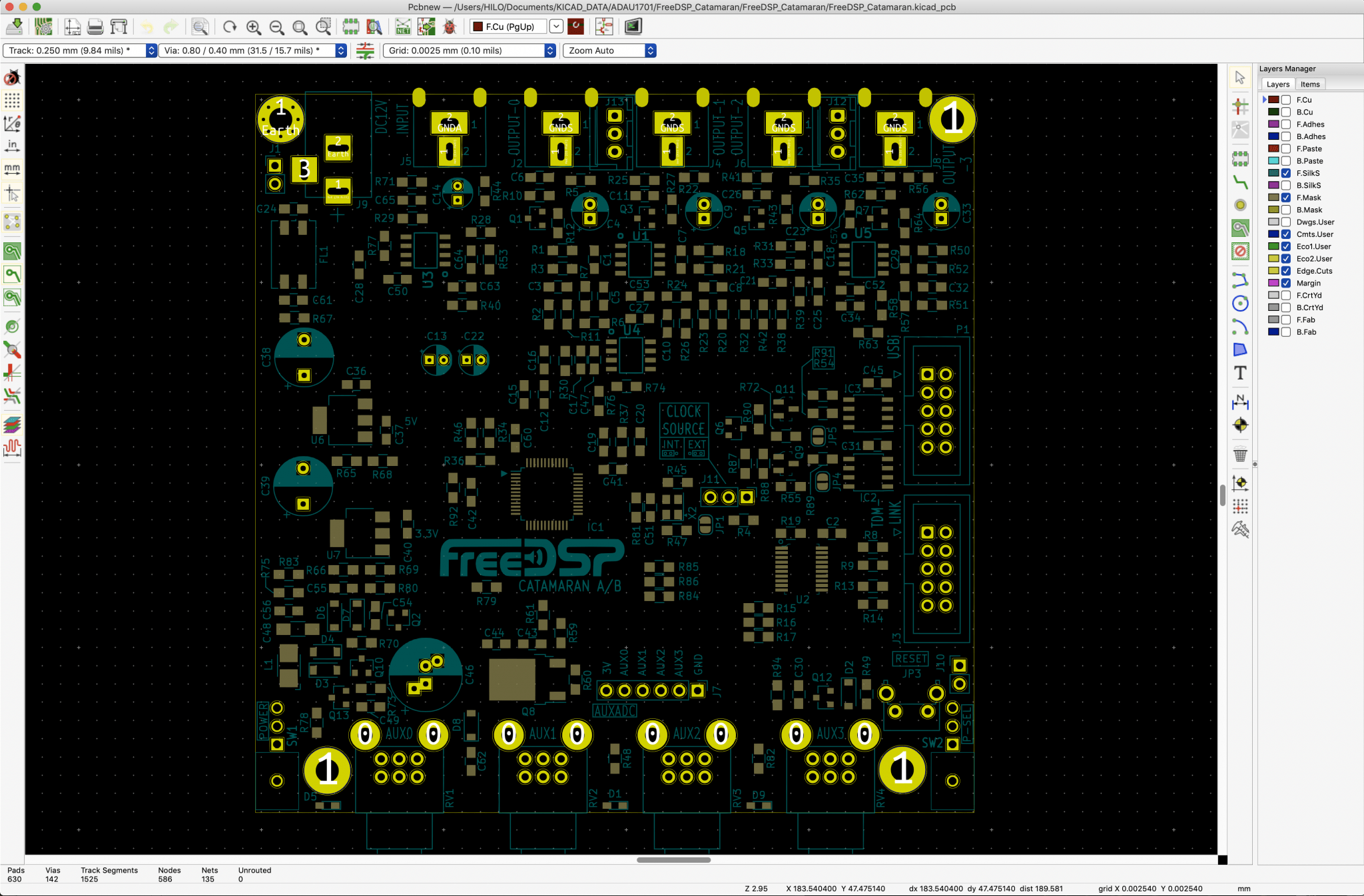Screen dimensions: 1364x896
Task: Open the 3D/scripting console icon
Action: (633, 27)
